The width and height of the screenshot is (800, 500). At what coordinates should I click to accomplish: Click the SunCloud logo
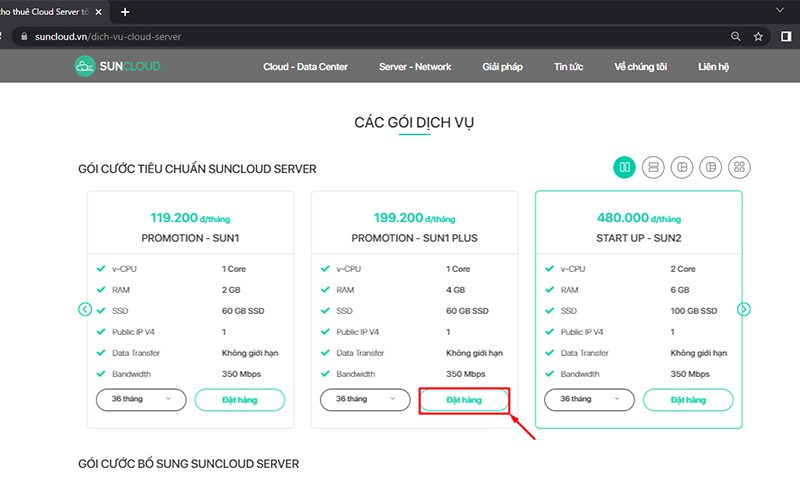tap(117, 66)
